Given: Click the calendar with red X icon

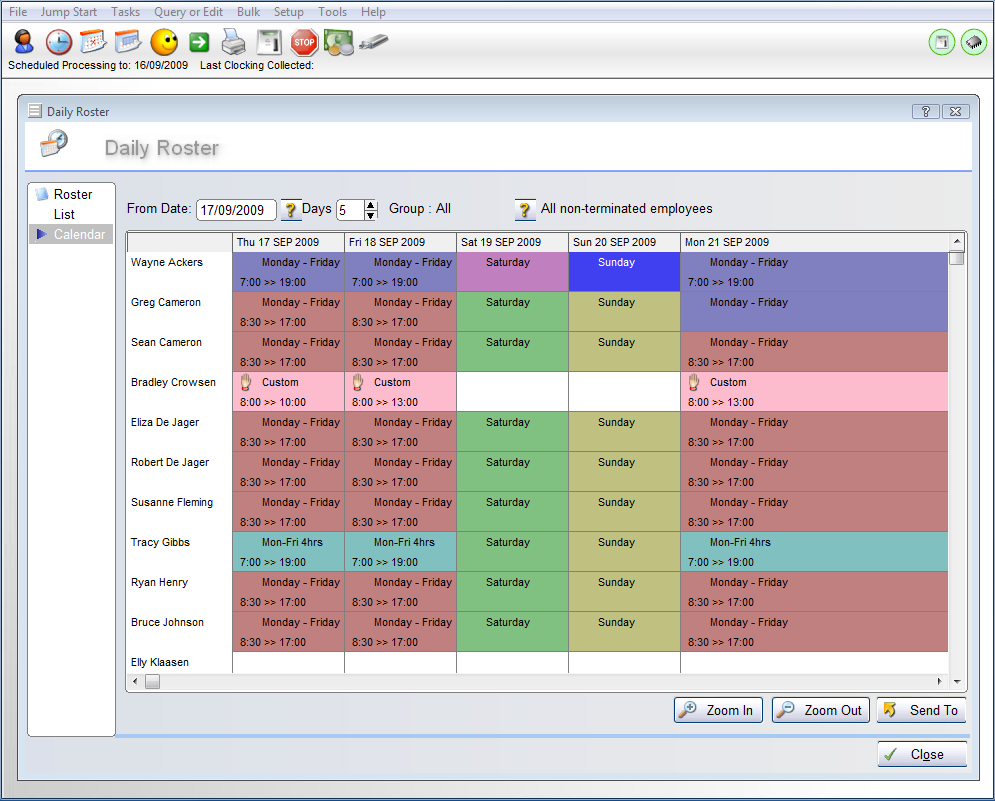Looking at the screenshot, I should [93, 42].
